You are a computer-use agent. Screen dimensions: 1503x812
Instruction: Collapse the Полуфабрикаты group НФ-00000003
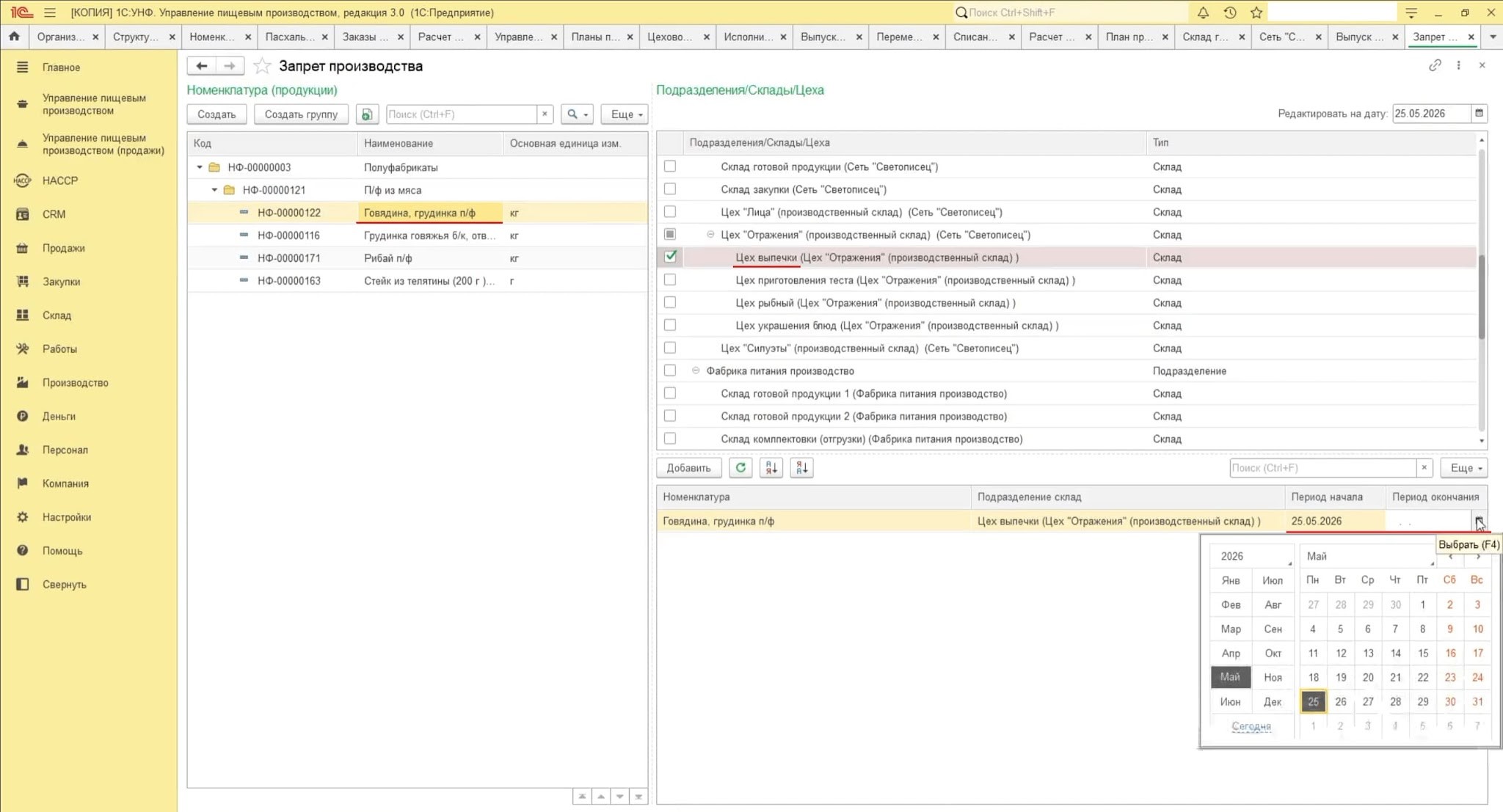click(x=200, y=167)
